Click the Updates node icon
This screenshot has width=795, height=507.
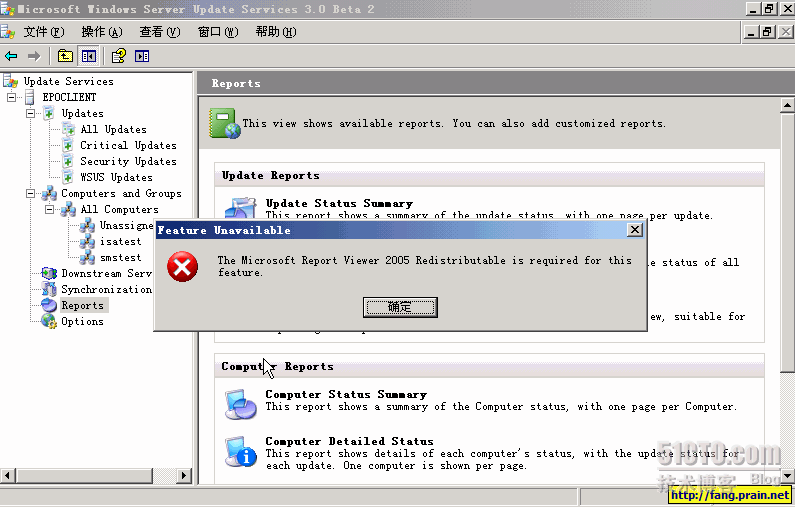(x=49, y=113)
